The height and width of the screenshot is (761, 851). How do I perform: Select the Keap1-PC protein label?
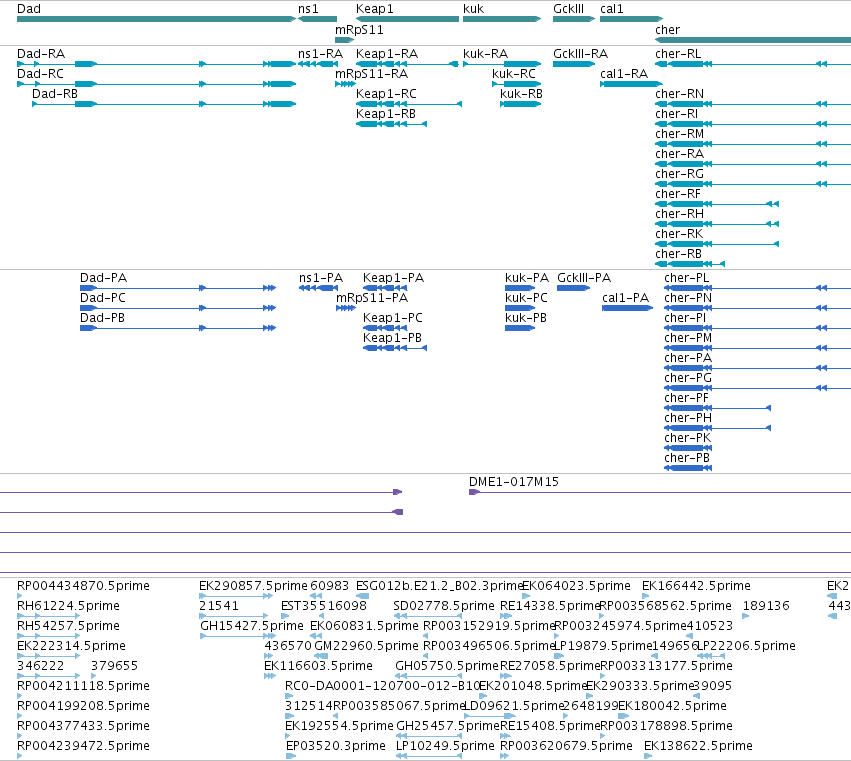point(393,318)
